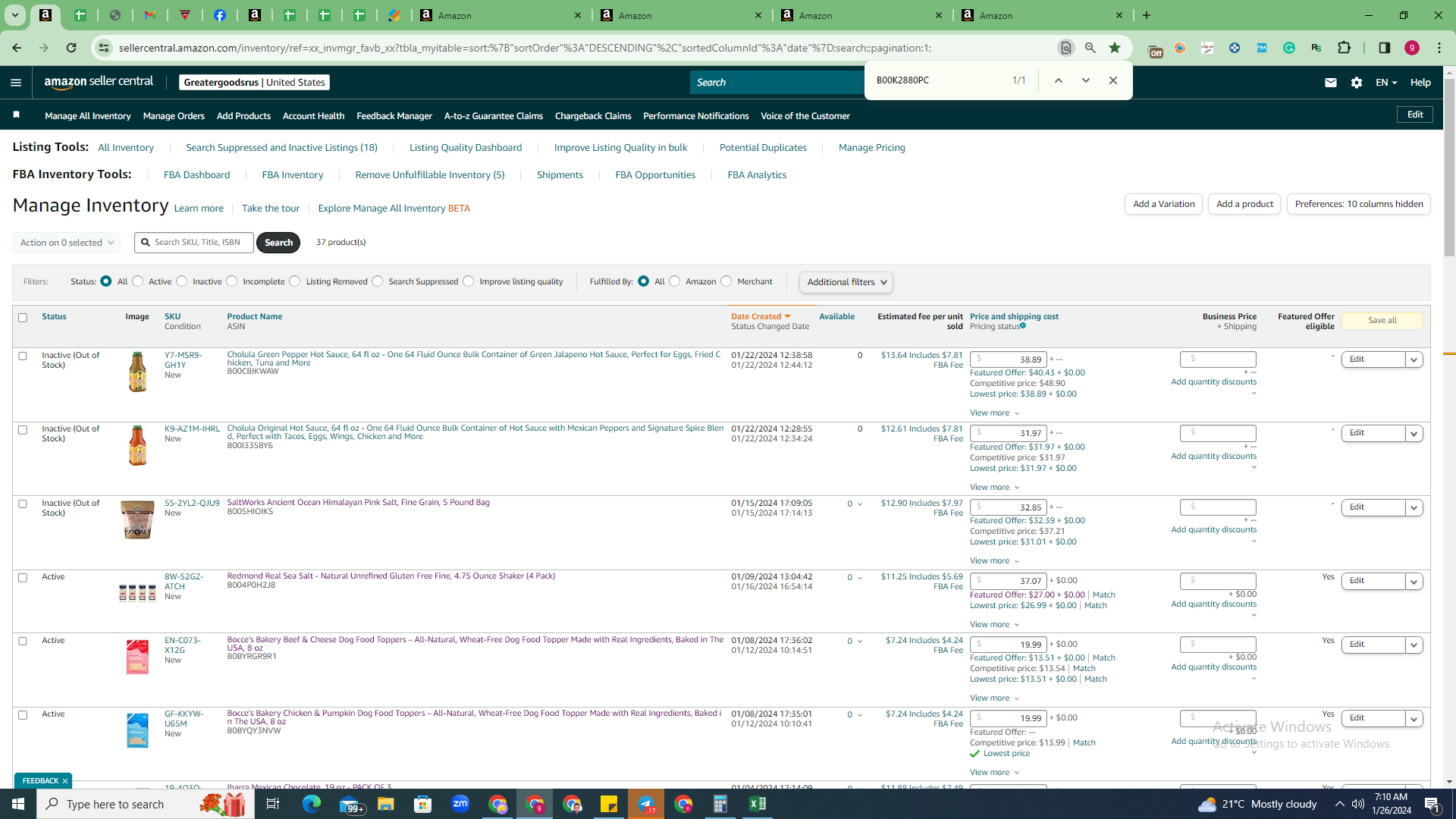Filter by Fulfilled By Amazon
Viewport: 1456px width, 819px height.
(x=675, y=281)
